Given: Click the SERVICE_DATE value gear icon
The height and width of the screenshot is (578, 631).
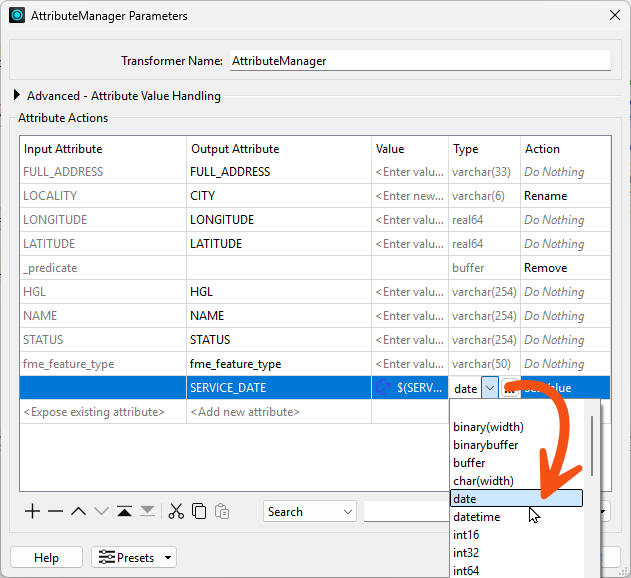Looking at the screenshot, I should pos(383,388).
